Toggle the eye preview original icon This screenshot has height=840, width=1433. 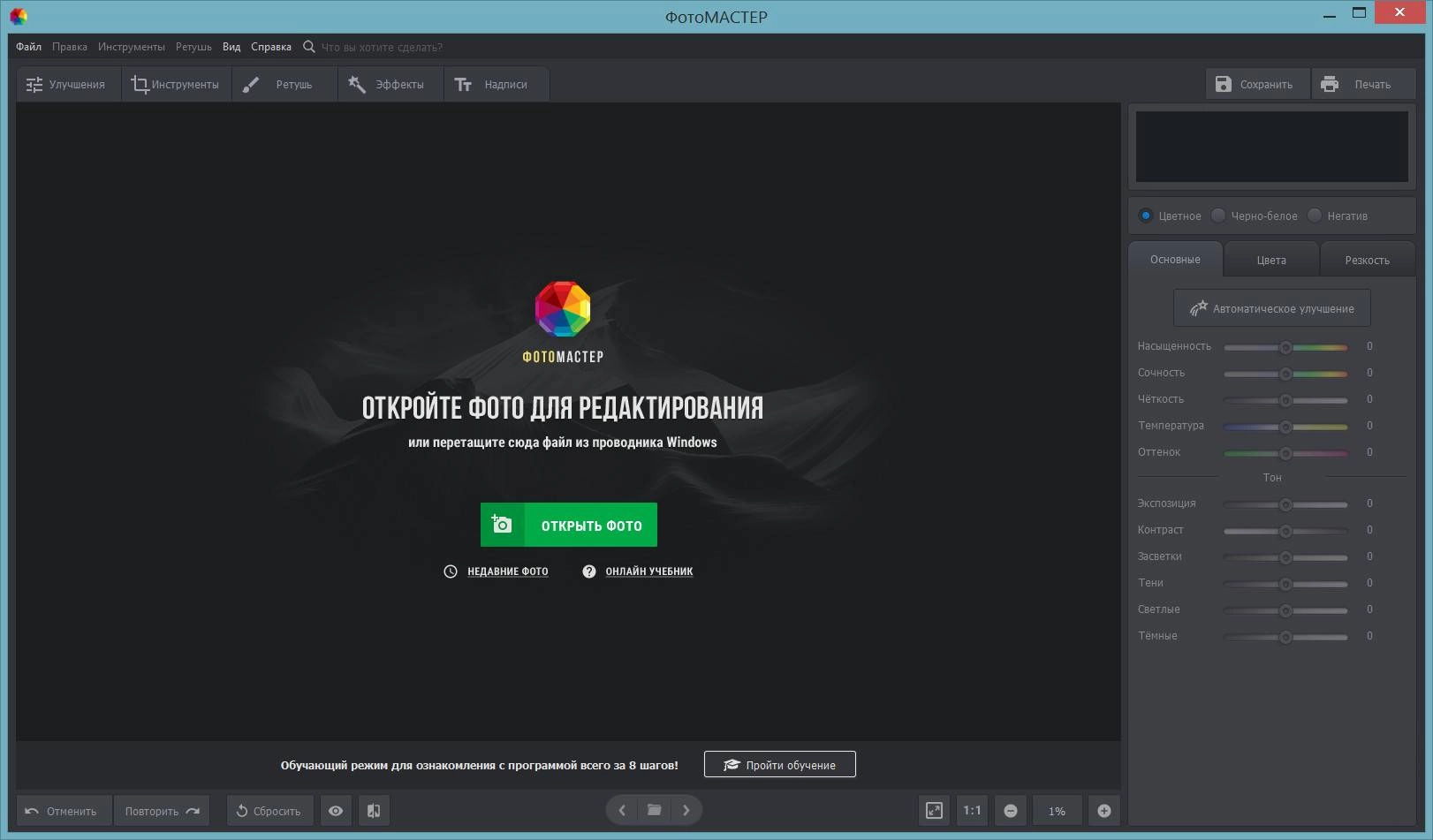click(x=336, y=811)
